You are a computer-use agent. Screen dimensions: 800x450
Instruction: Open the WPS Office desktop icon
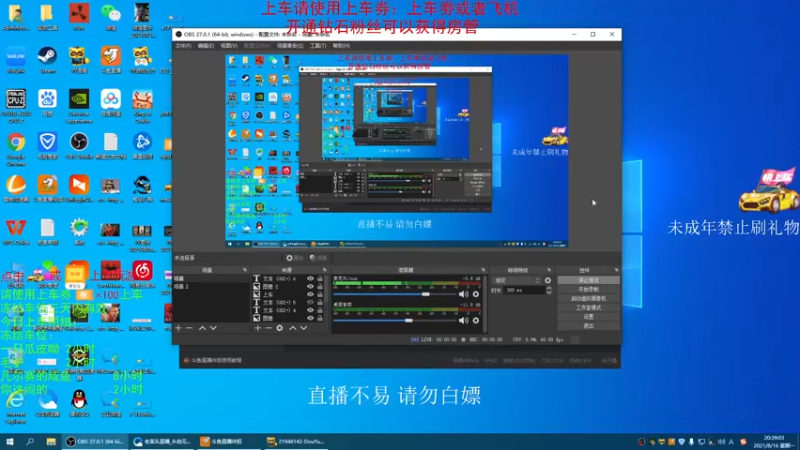click(16, 232)
